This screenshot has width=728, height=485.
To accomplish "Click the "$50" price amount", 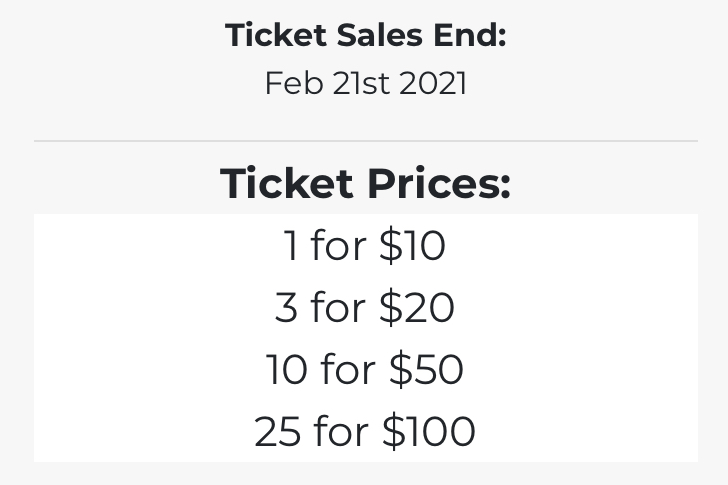I will 426,369.
